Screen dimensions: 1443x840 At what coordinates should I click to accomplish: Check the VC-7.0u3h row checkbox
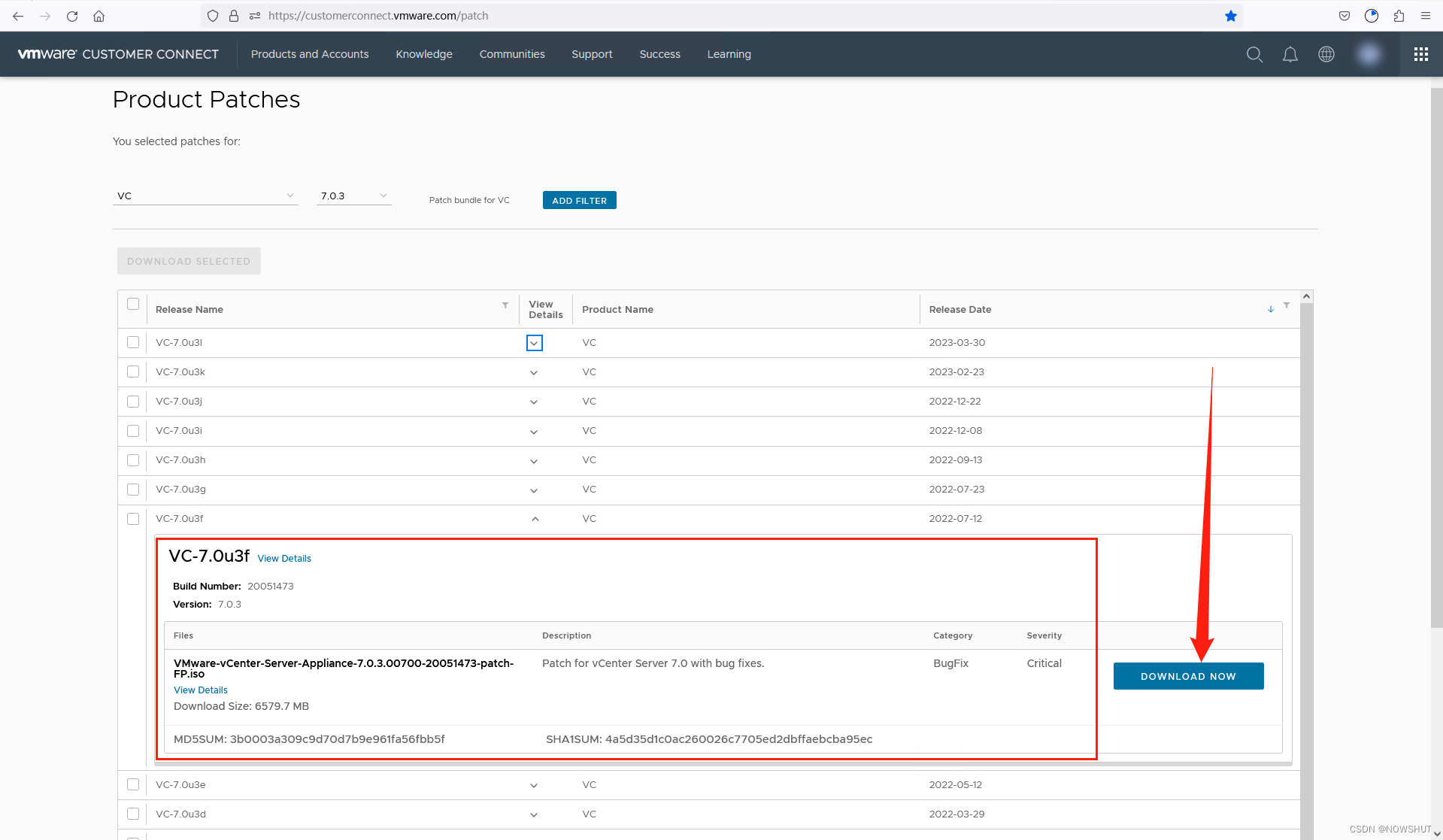pyautogui.click(x=133, y=460)
